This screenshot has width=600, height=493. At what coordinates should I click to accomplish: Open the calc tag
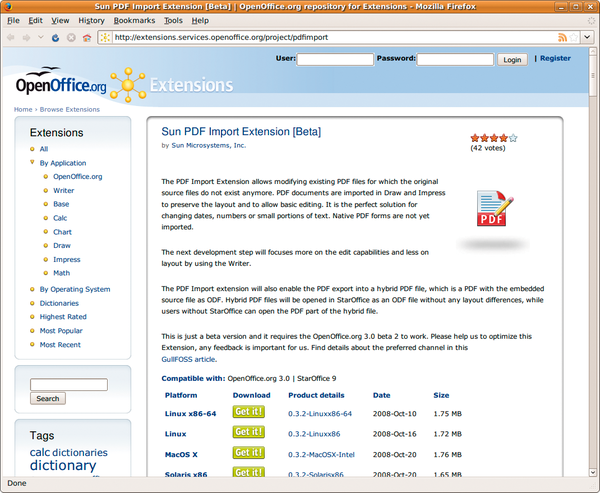pyautogui.click(x=40, y=452)
